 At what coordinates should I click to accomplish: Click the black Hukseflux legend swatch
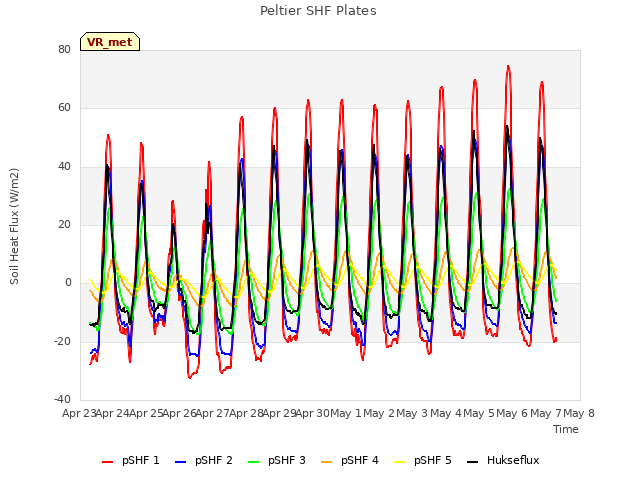[473, 462]
